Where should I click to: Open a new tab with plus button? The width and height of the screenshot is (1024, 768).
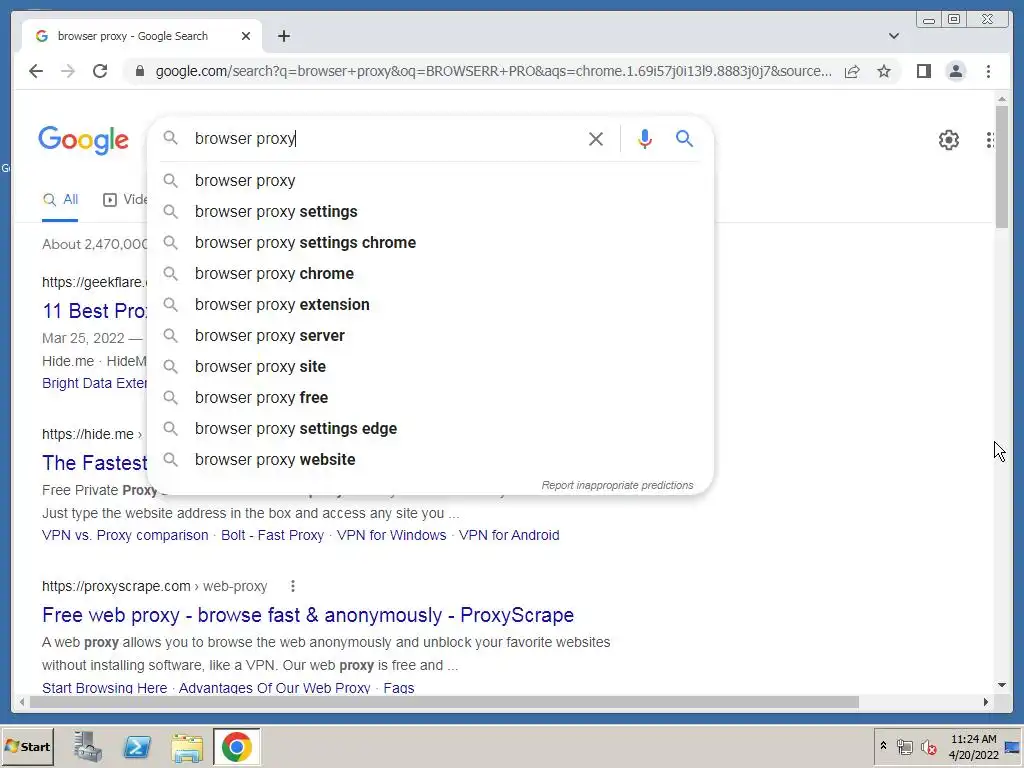click(x=283, y=36)
